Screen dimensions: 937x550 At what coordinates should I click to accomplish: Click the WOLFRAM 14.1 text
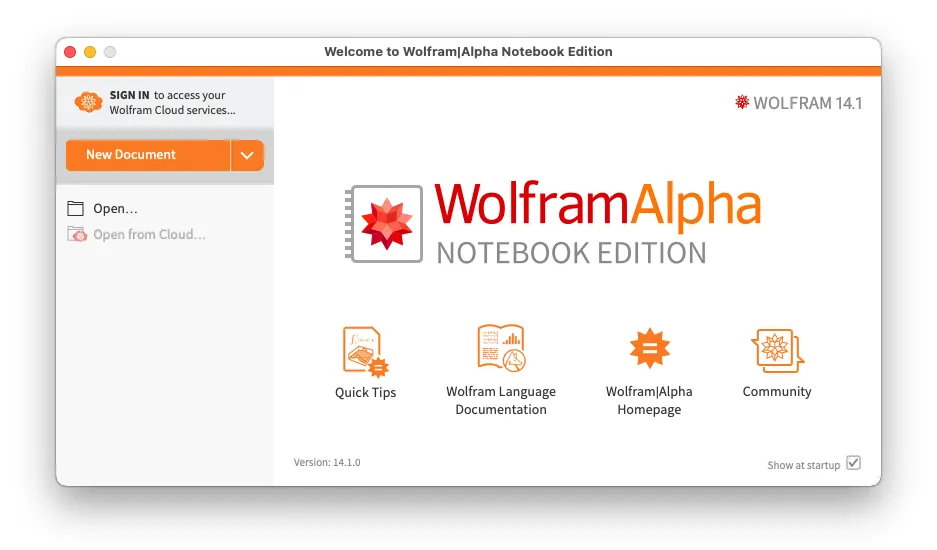click(807, 103)
